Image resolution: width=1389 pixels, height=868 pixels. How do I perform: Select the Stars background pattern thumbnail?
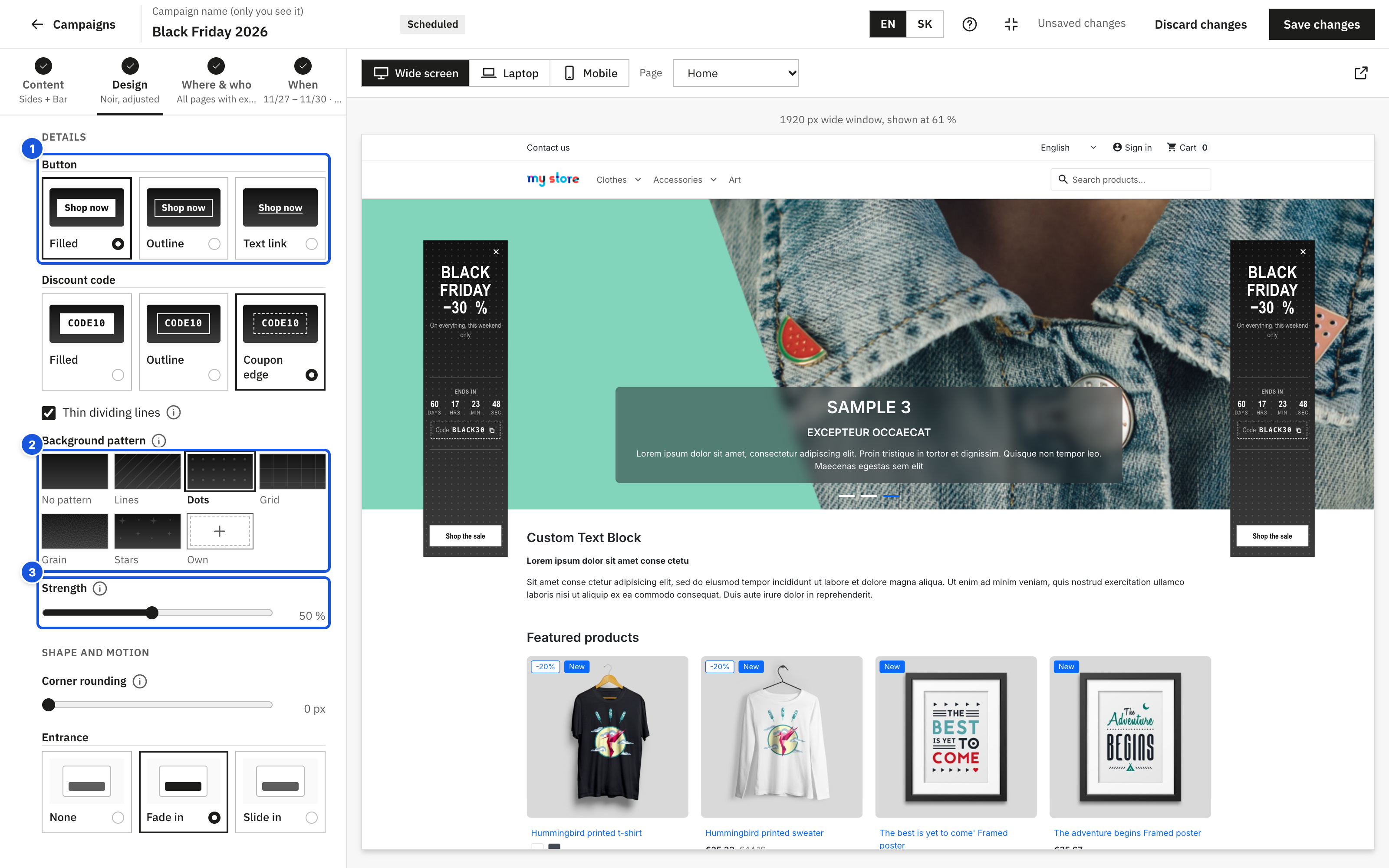click(148, 531)
